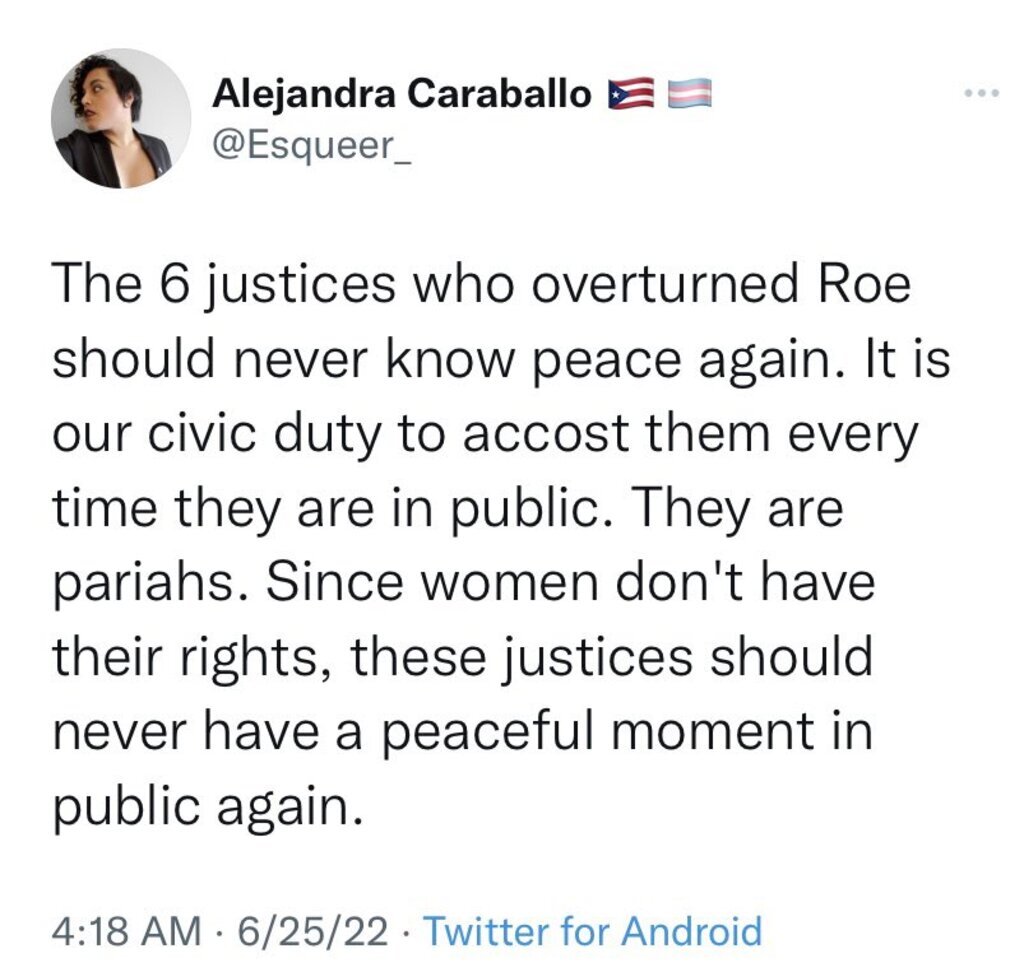Click the 4:18 AM timestamp
This screenshot has width=1024, height=972.
[127, 931]
